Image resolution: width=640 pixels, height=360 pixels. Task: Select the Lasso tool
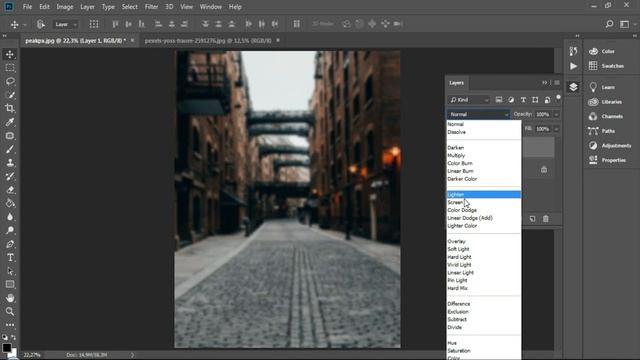click(x=10, y=81)
